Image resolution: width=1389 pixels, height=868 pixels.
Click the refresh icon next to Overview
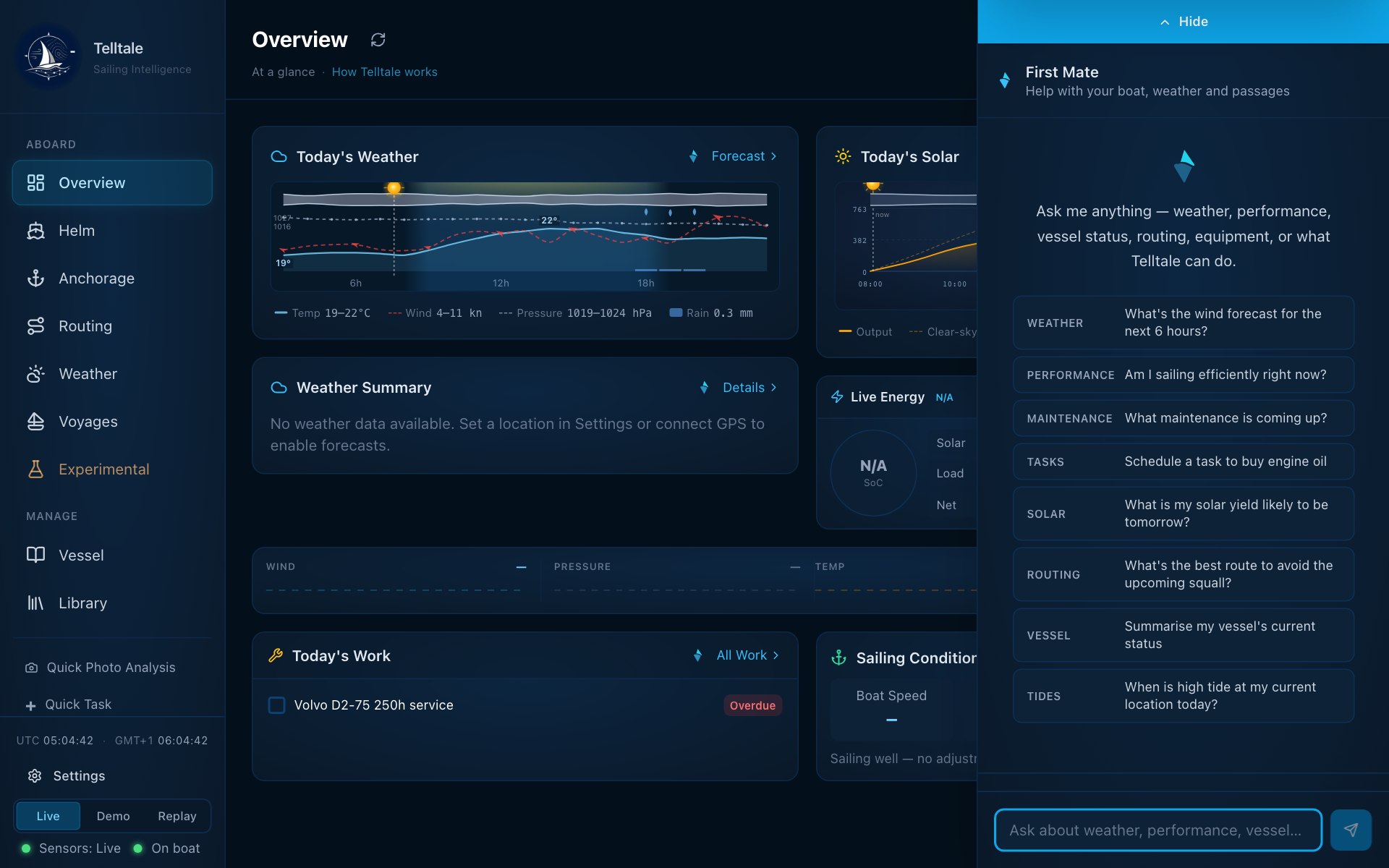(378, 40)
